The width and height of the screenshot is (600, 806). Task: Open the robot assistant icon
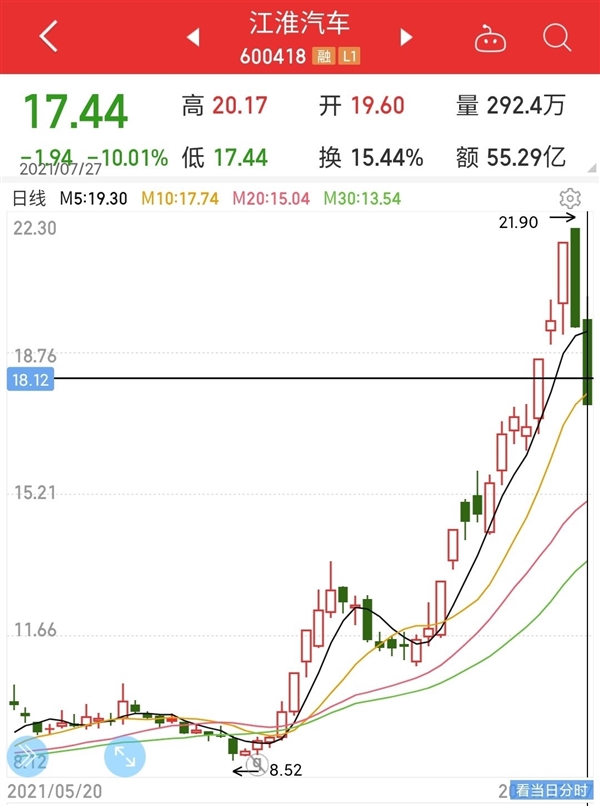(489, 38)
